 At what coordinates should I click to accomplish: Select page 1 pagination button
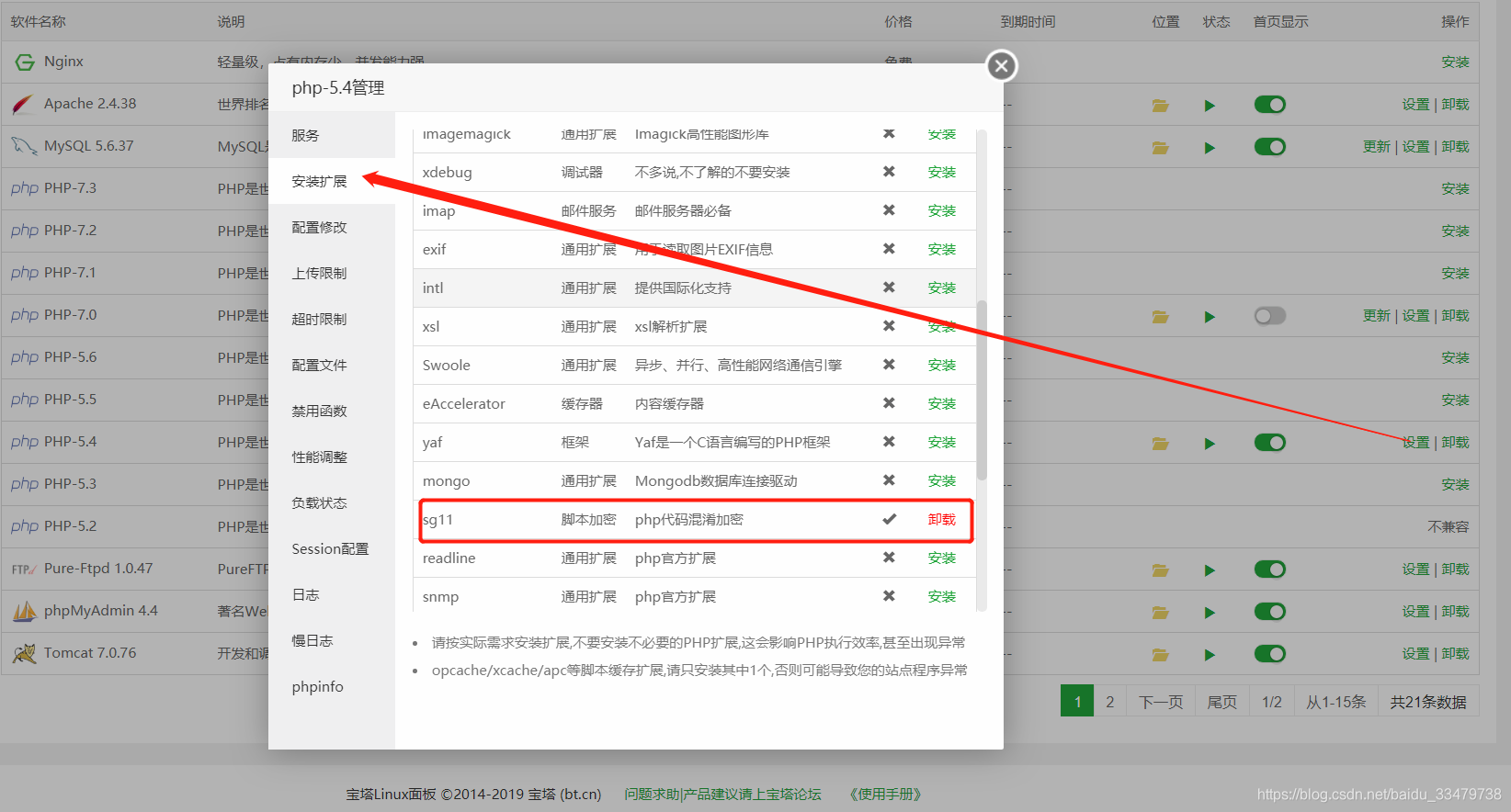pos(1077,702)
